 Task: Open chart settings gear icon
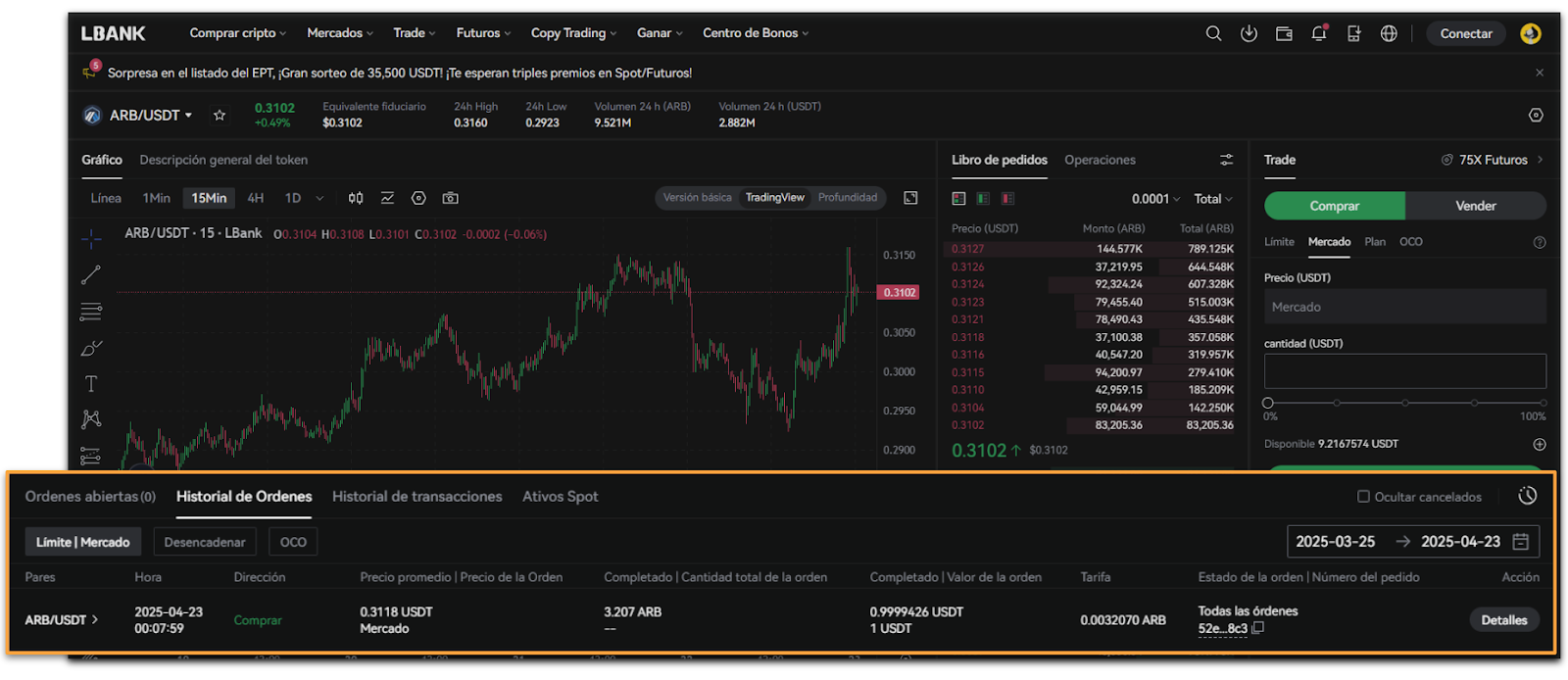click(x=418, y=198)
